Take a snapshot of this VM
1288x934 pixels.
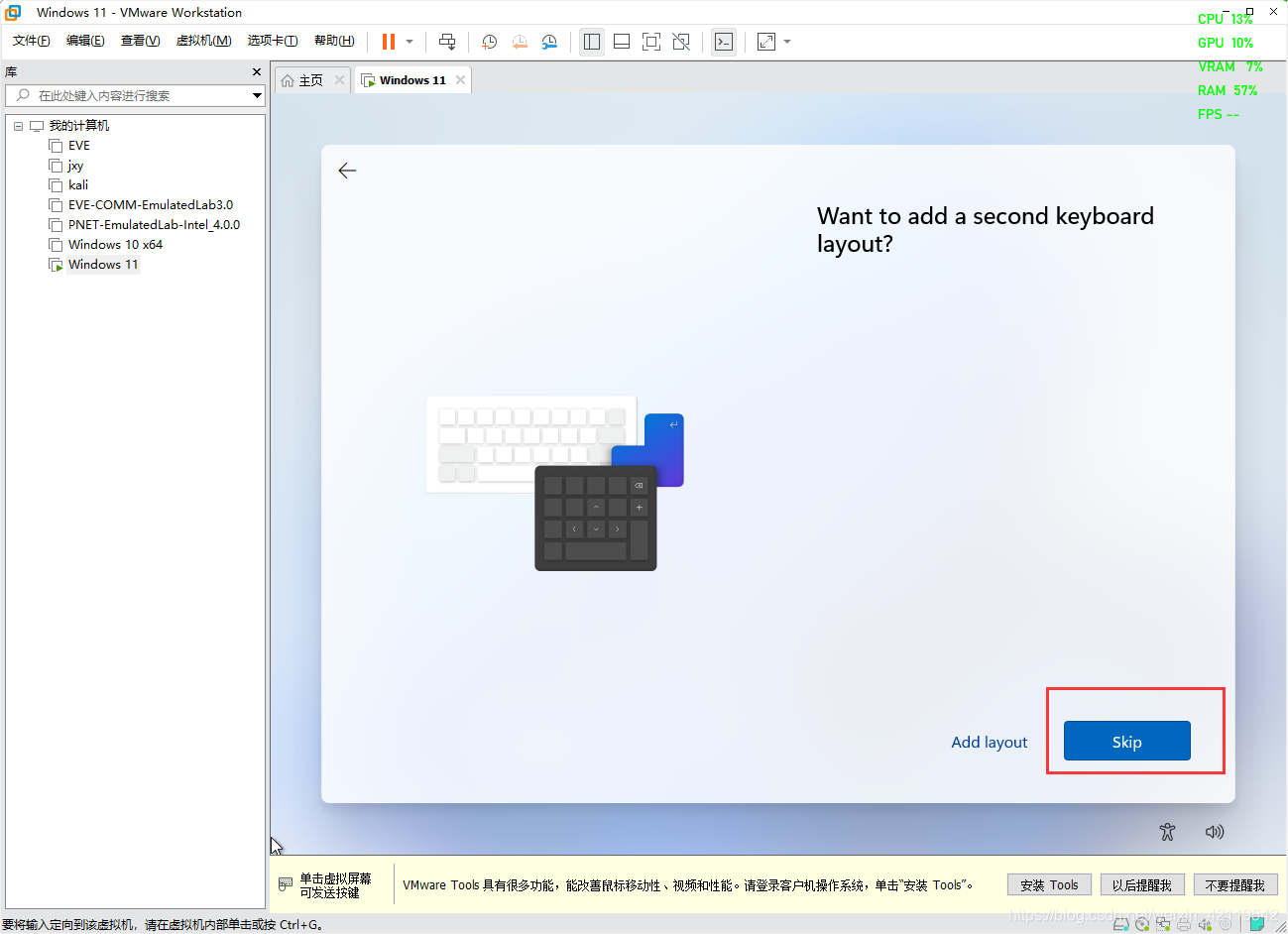[489, 42]
